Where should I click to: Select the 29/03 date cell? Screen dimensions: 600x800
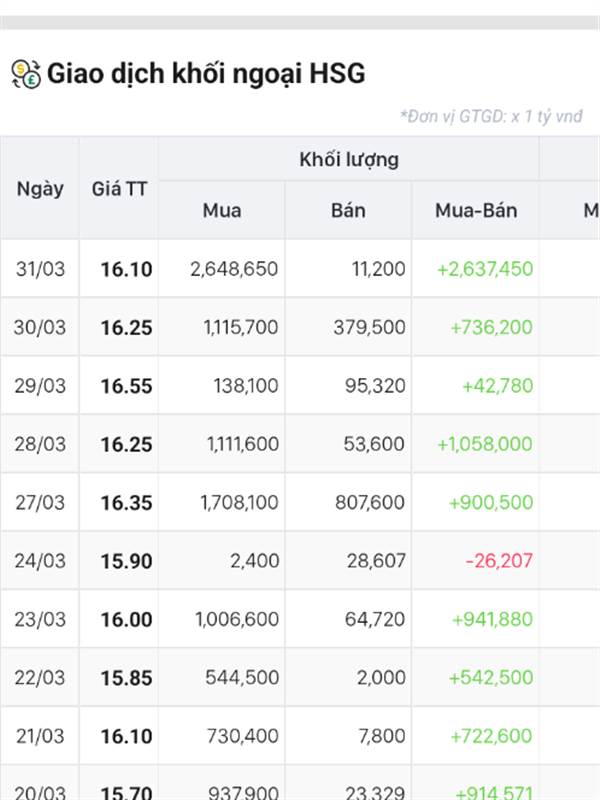[x=40, y=386]
